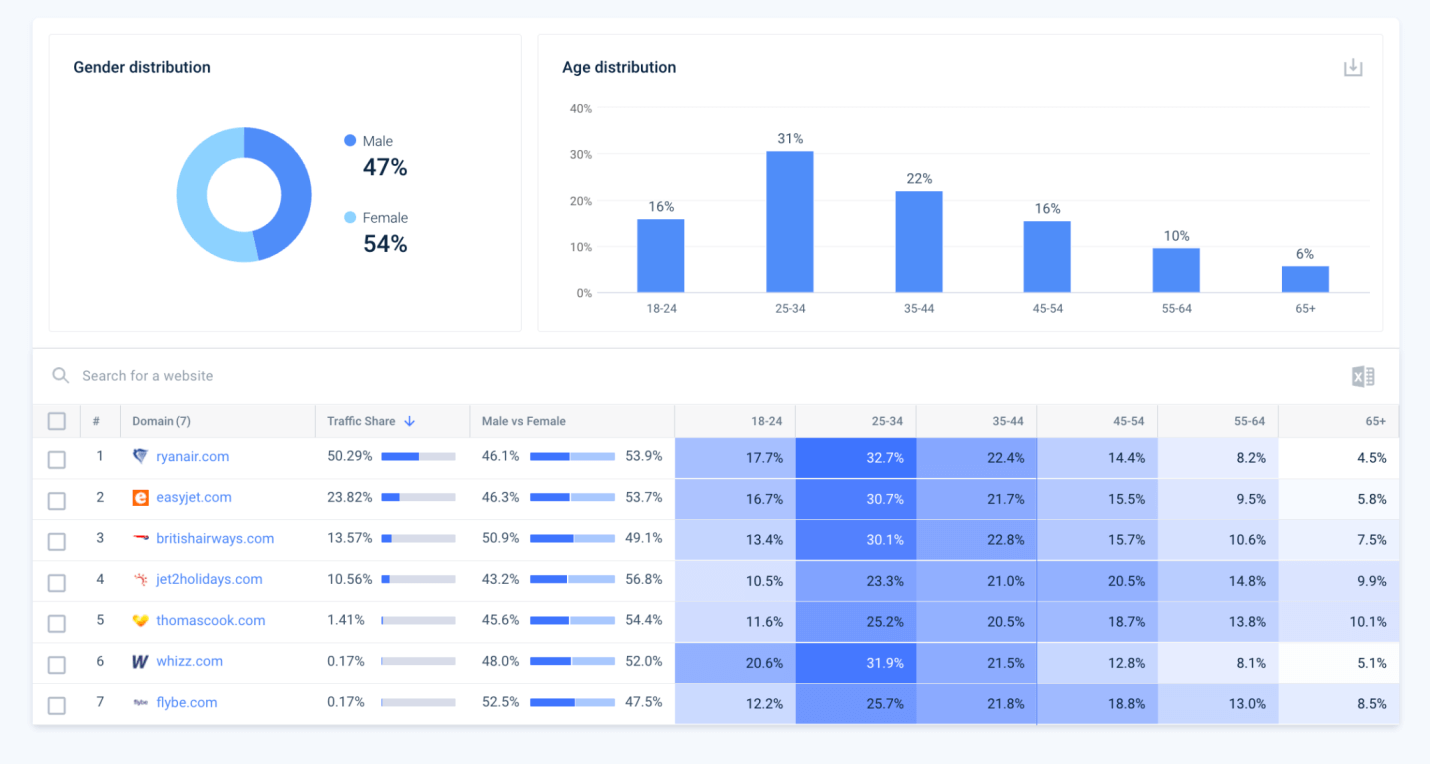Click the Male legend blue dot

tap(350, 141)
